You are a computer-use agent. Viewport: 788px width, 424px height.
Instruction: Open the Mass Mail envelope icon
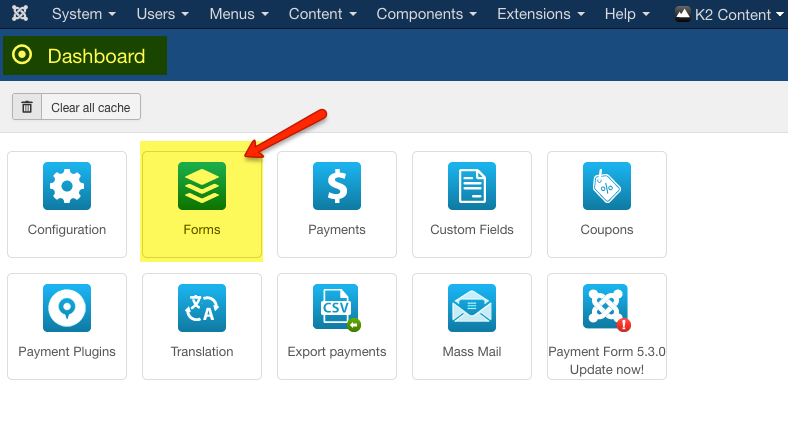point(472,308)
